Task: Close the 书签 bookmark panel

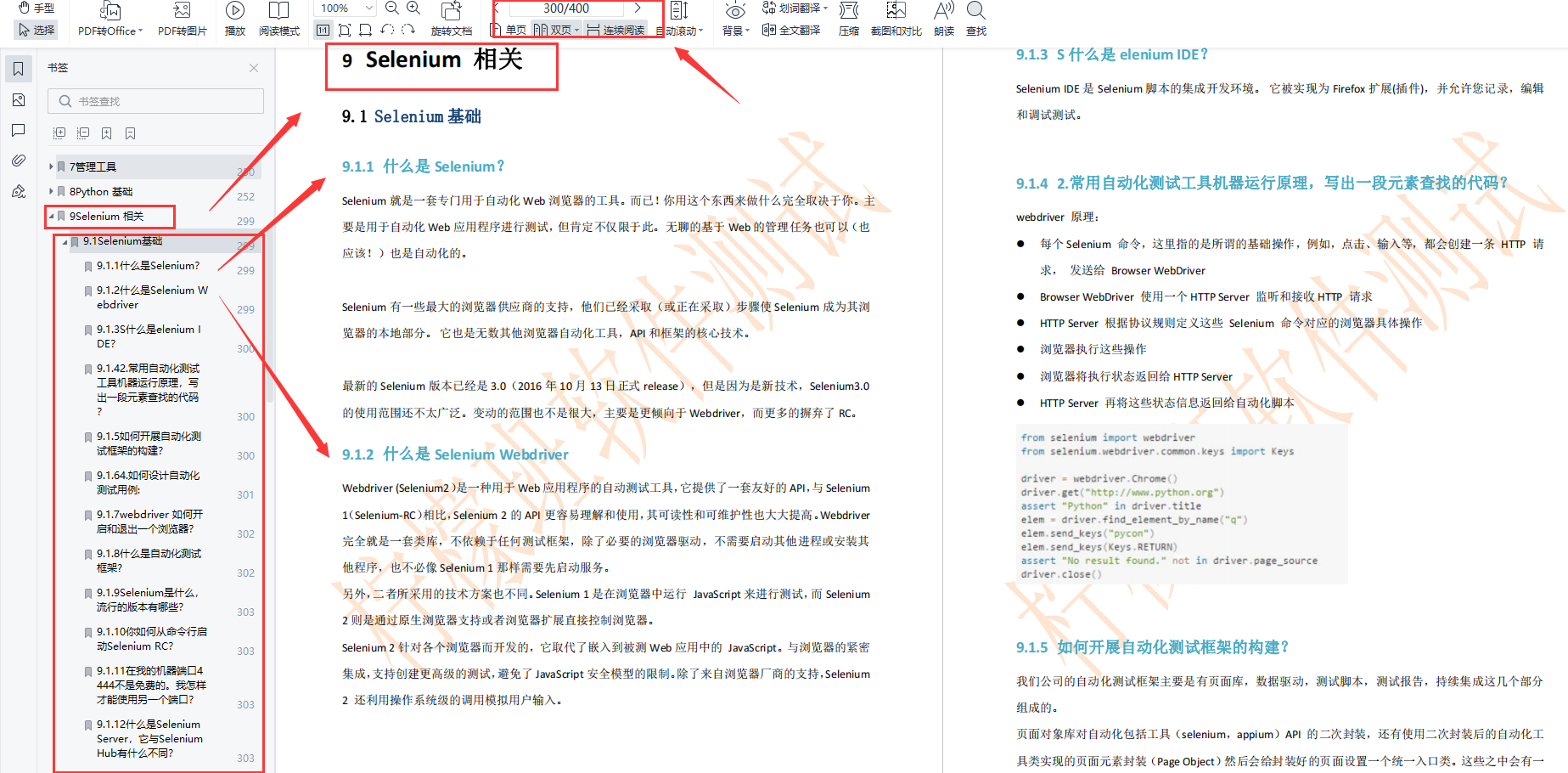Action: click(254, 68)
